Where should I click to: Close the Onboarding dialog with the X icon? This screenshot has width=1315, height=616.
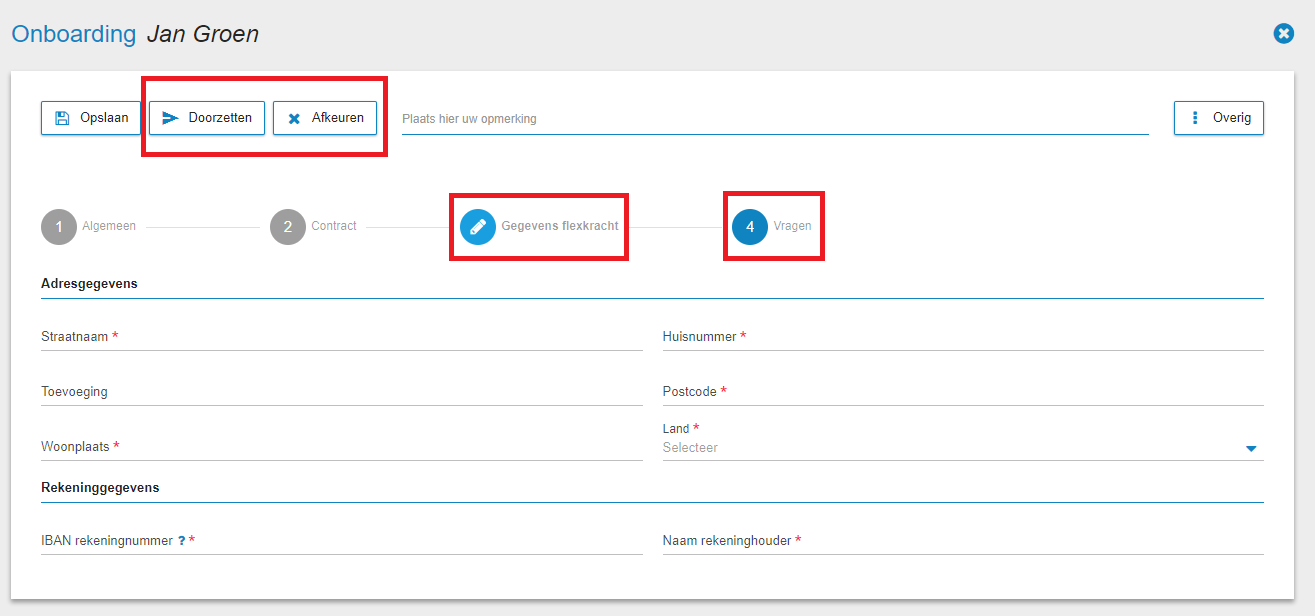1284,34
